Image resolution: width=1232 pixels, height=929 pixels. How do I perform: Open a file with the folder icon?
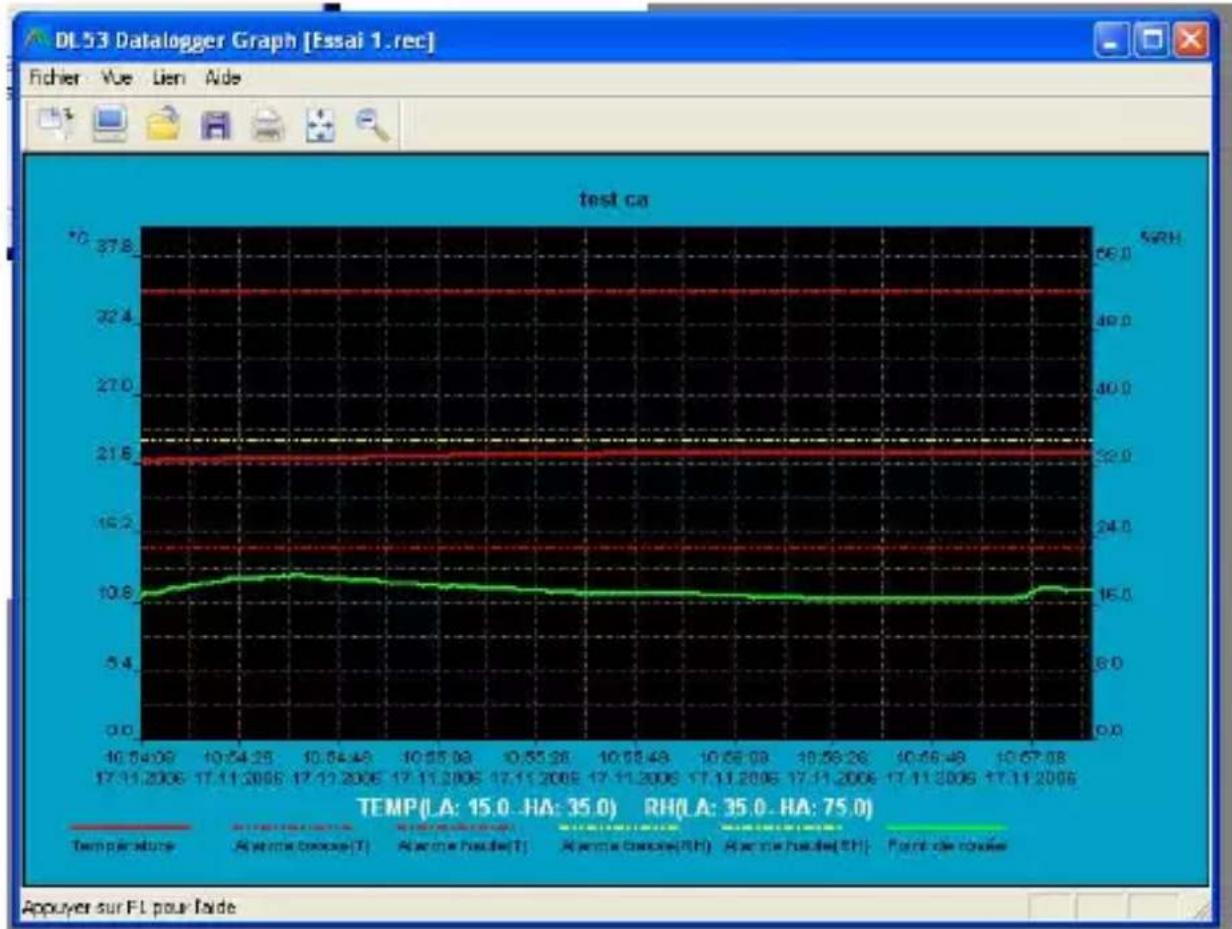click(161, 123)
